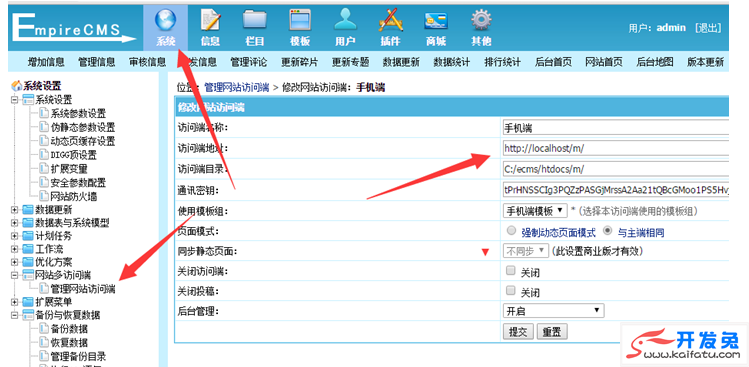749x367 pixels.
Task: Open the 后台管理 dropdown
Action: click(x=554, y=311)
